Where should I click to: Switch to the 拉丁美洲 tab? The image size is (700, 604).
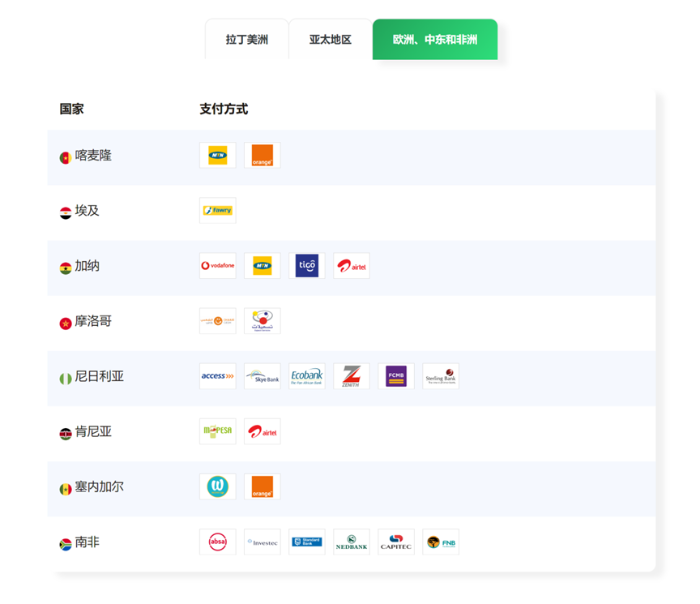coord(247,39)
